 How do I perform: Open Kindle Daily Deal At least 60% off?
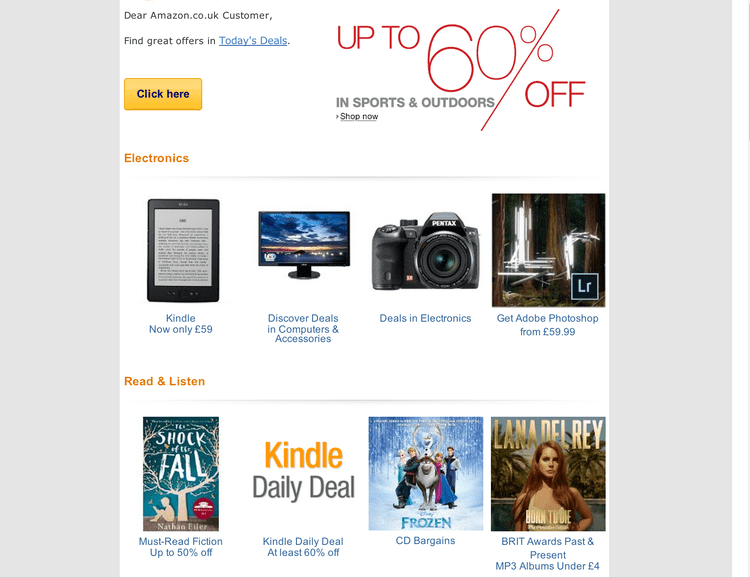tap(303, 547)
